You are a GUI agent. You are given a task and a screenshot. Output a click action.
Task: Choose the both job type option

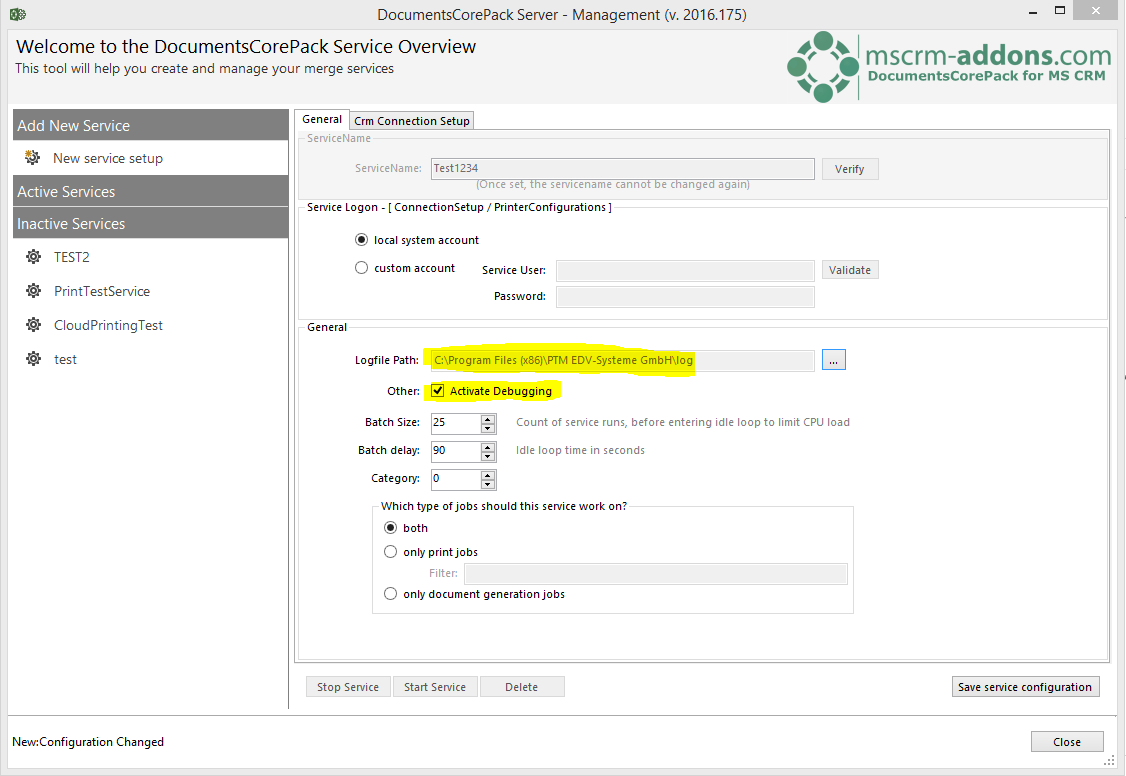[390, 528]
